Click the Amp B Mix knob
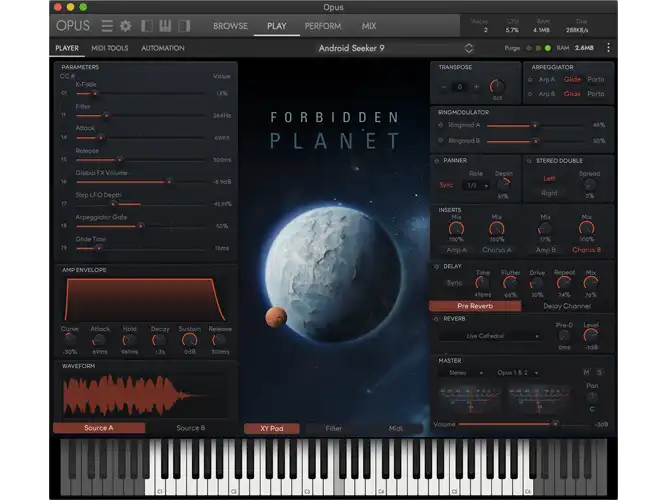The height and width of the screenshot is (500, 667). 545,229
